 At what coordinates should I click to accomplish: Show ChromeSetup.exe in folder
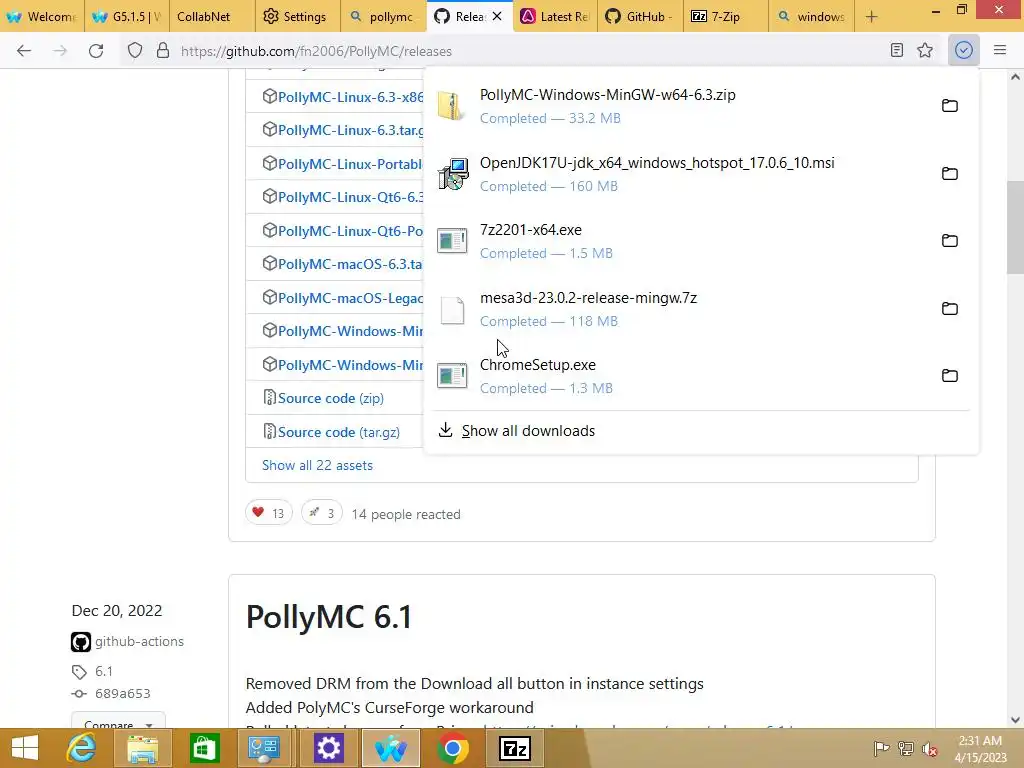pyautogui.click(x=950, y=376)
